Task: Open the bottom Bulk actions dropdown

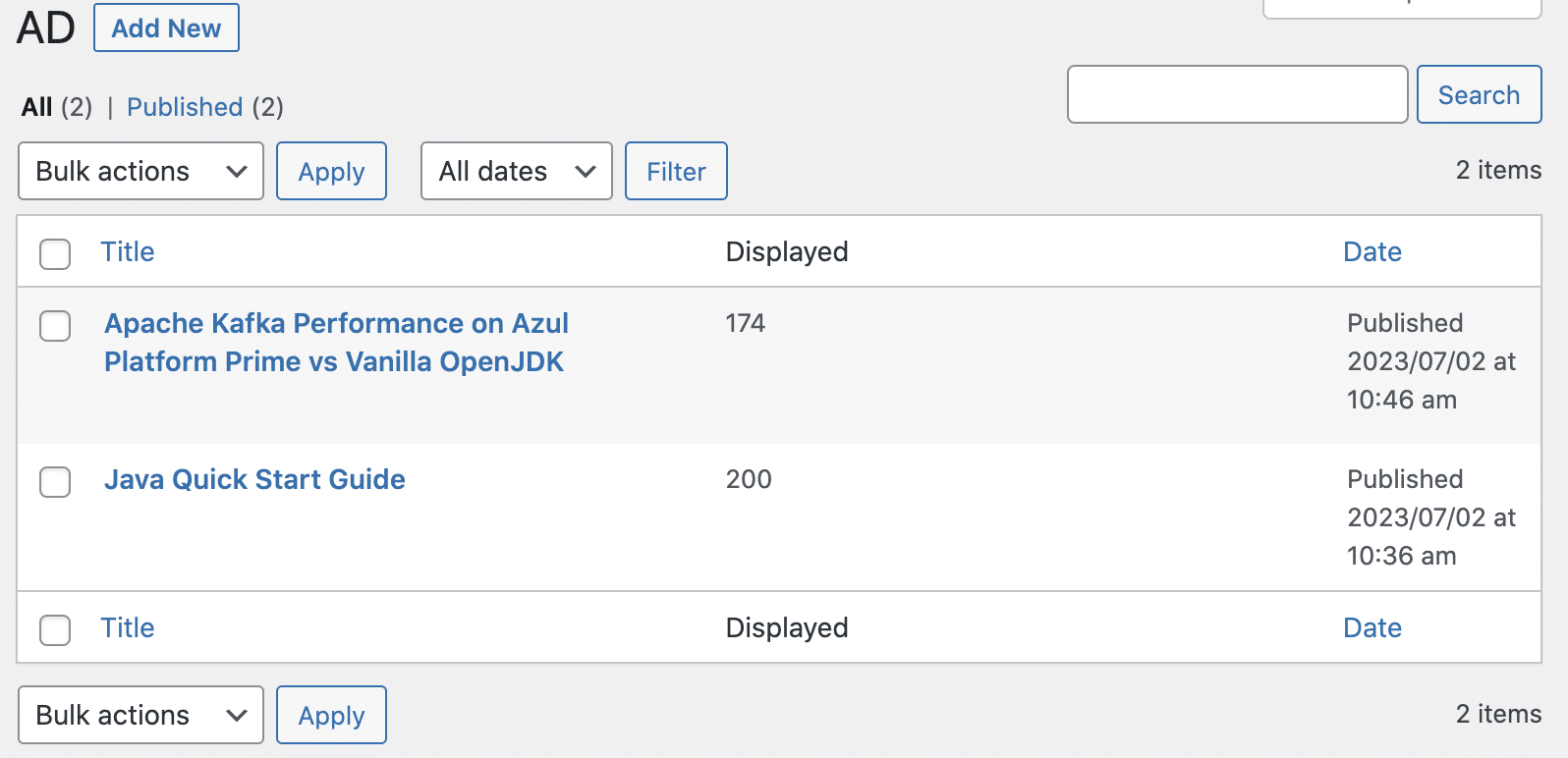Action: 140,716
